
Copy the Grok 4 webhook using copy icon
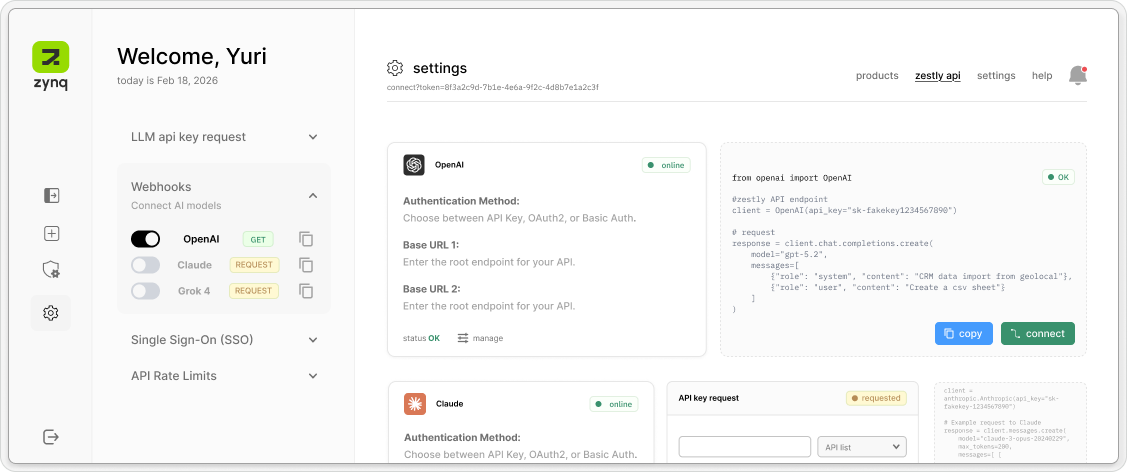[x=306, y=291]
